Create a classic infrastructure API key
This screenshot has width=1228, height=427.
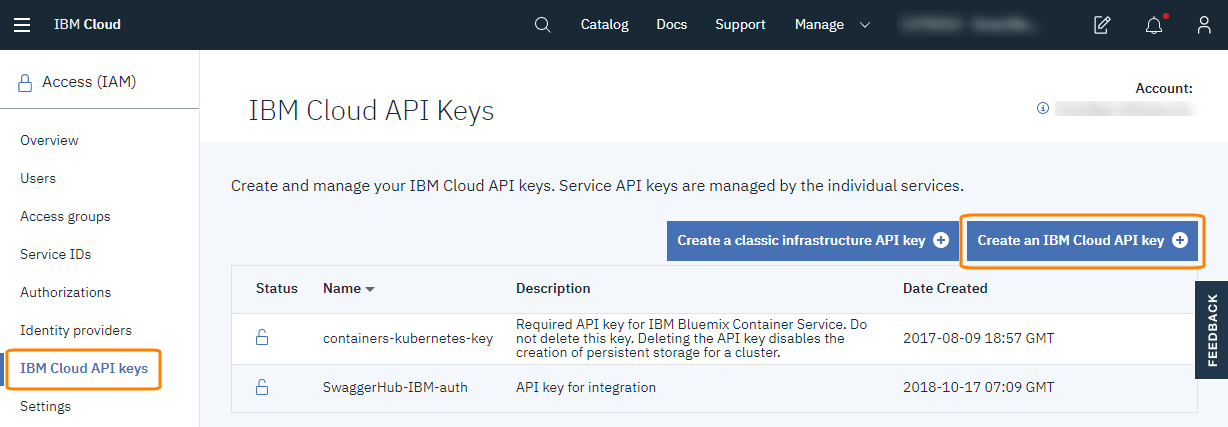(812, 240)
